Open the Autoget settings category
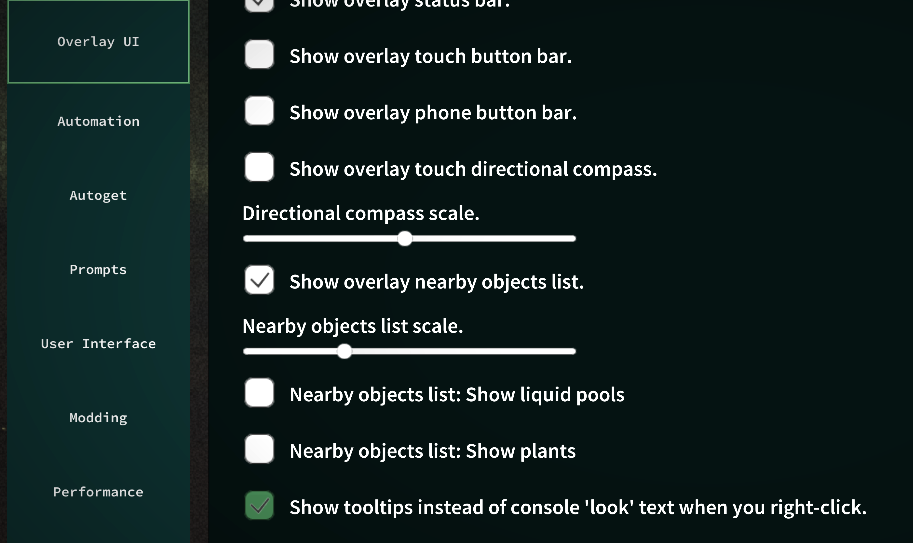The image size is (913, 543). click(x=98, y=195)
